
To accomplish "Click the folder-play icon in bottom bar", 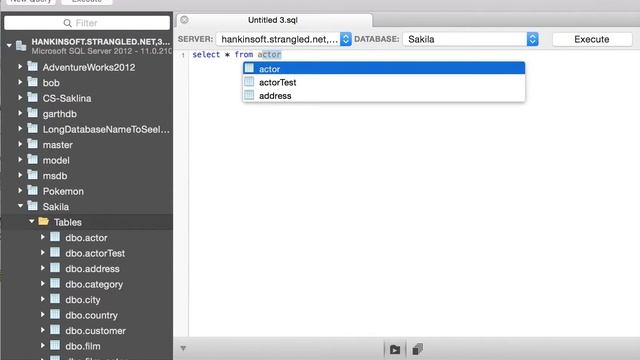I will click(x=395, y=349).
